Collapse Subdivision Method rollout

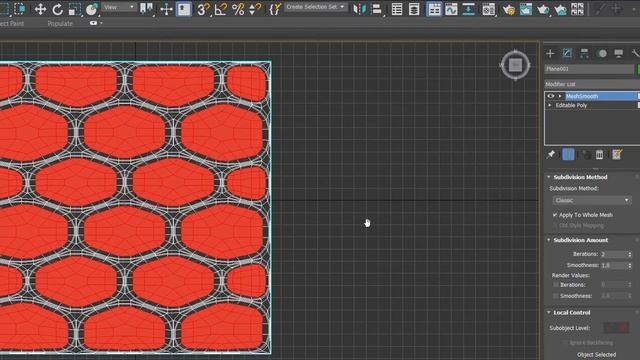tap(549, 177)
